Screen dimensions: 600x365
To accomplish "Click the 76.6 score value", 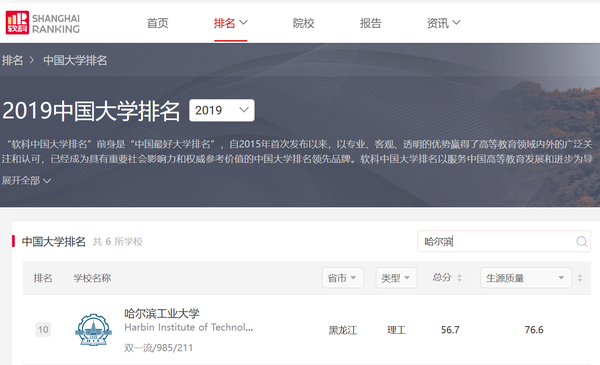I will [534, 330].
